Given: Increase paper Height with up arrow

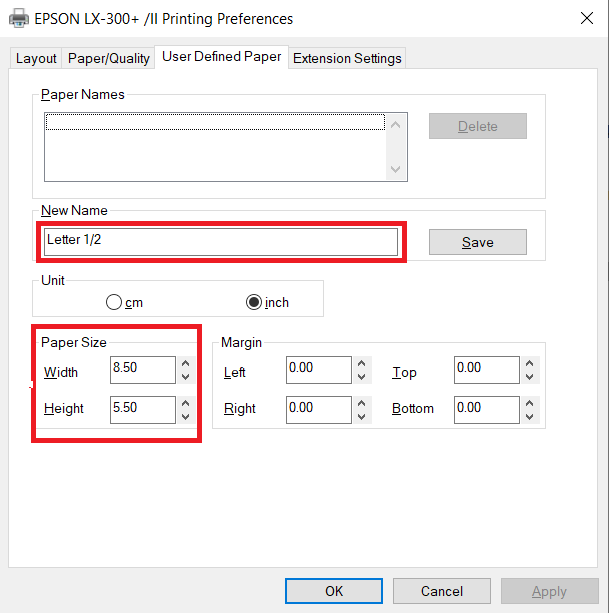Looking at the screenshot, I should [186, 403].
